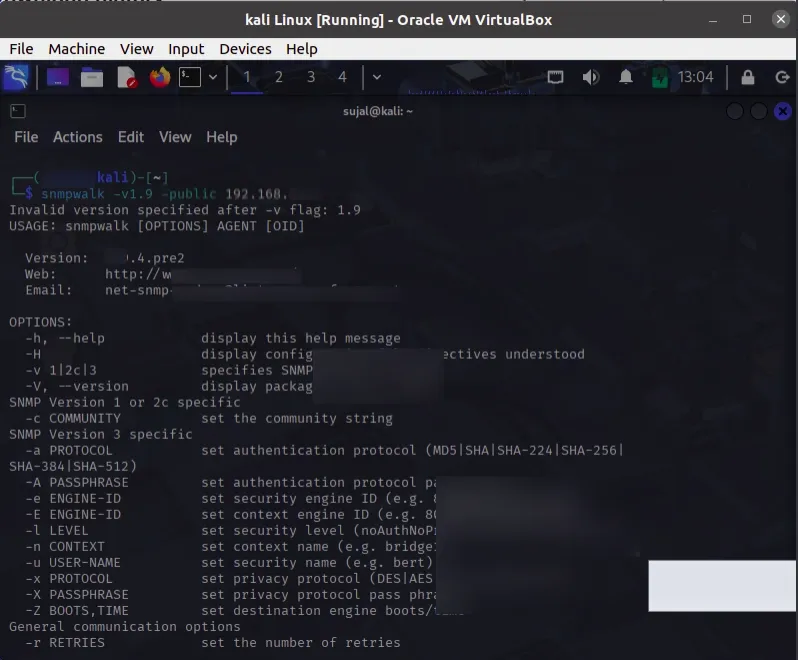Close the VirtualBox window
Screen dimensions: 798x660
(781, 19)
